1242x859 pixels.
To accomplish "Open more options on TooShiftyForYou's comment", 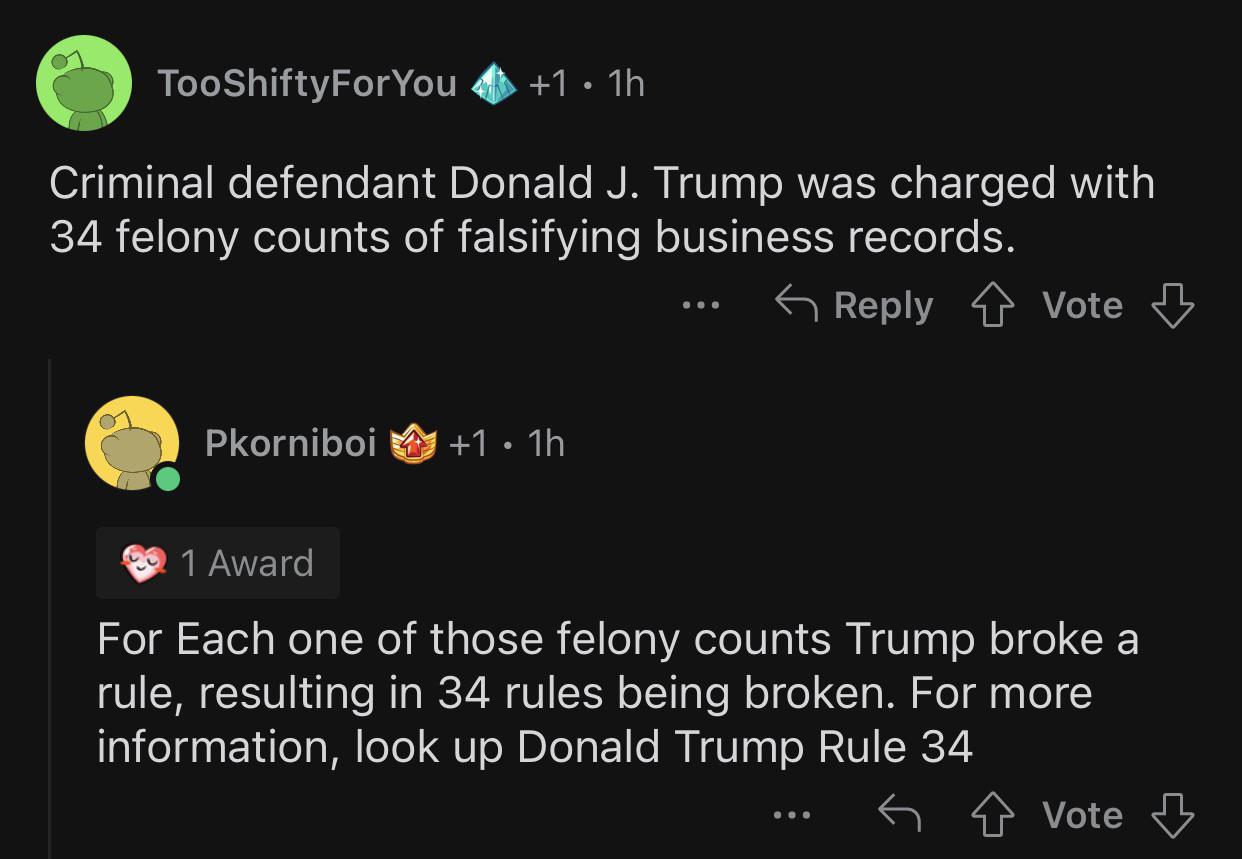I will 701,306.
